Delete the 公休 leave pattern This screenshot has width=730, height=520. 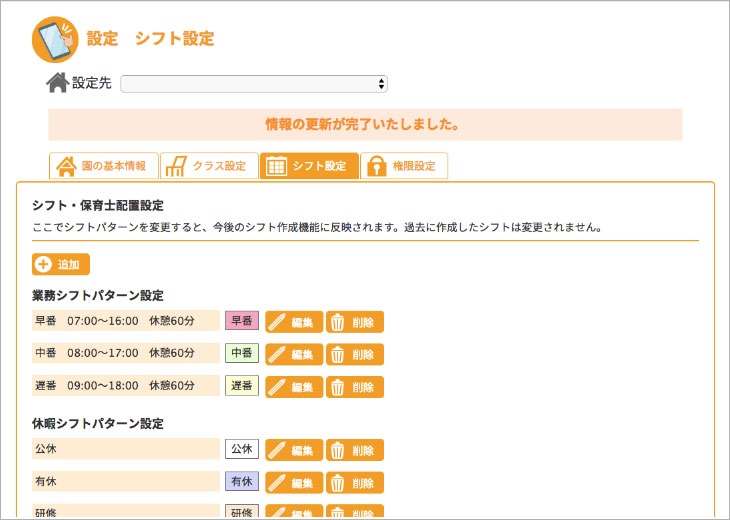coord(355,450)
